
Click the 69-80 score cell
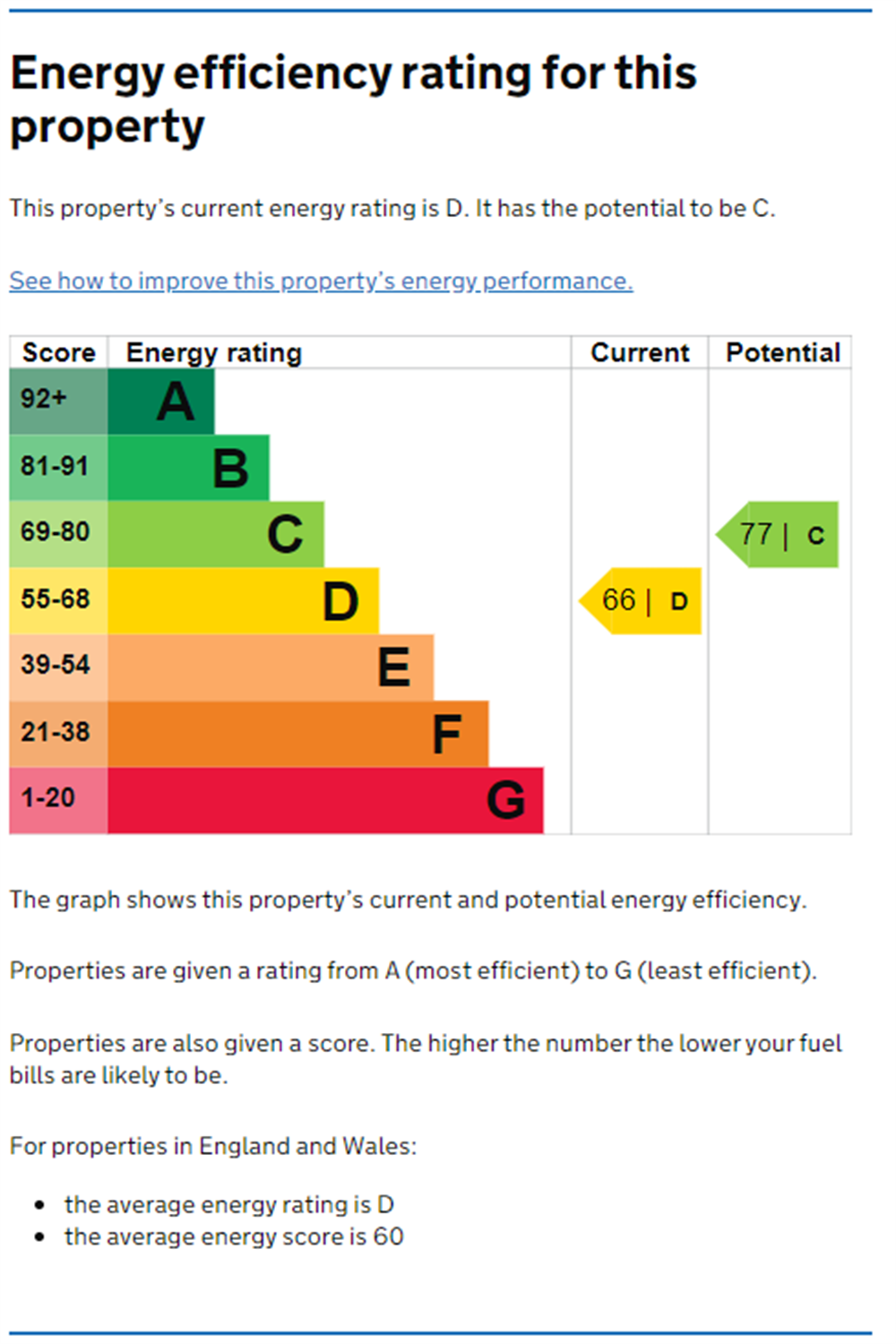click(59, 534)
